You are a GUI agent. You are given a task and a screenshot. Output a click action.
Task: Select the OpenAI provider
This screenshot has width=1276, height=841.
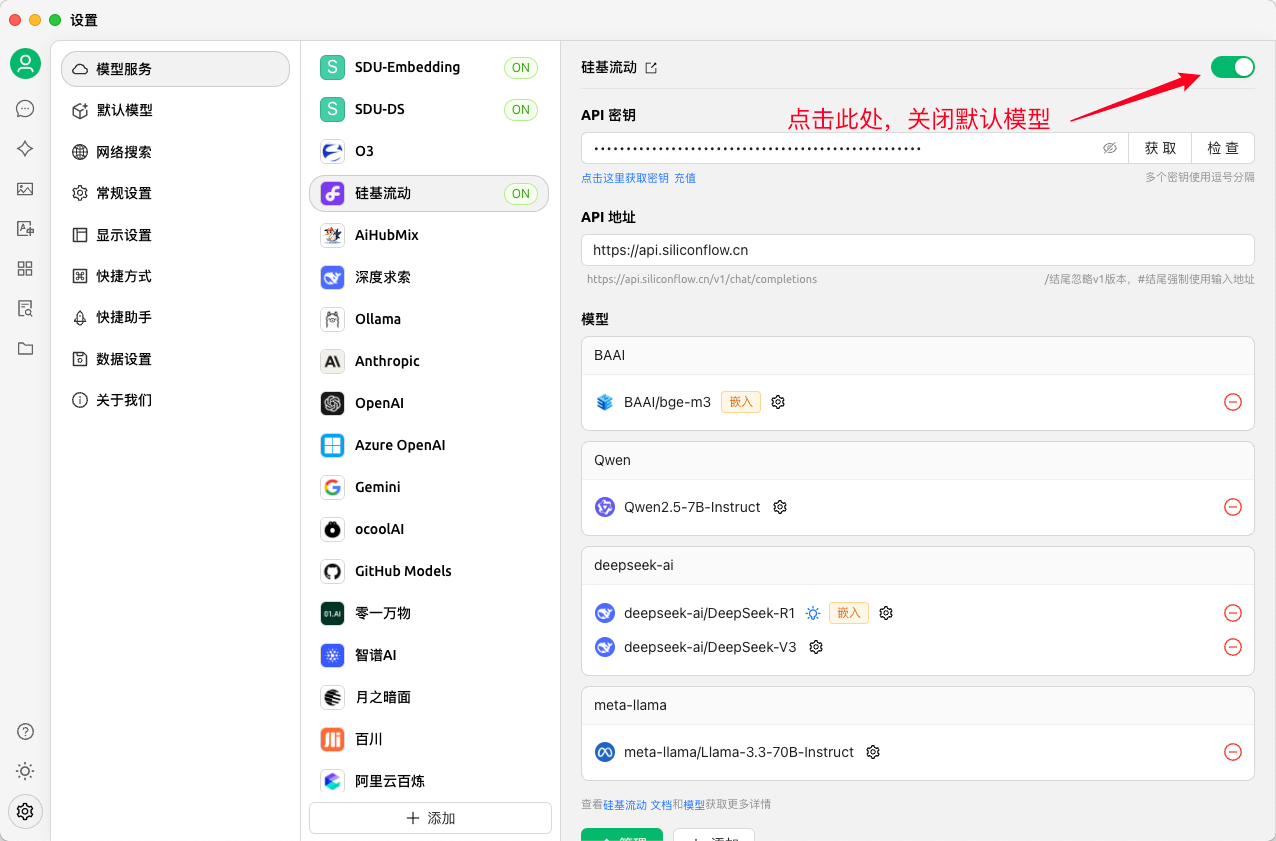click(429, 403)
